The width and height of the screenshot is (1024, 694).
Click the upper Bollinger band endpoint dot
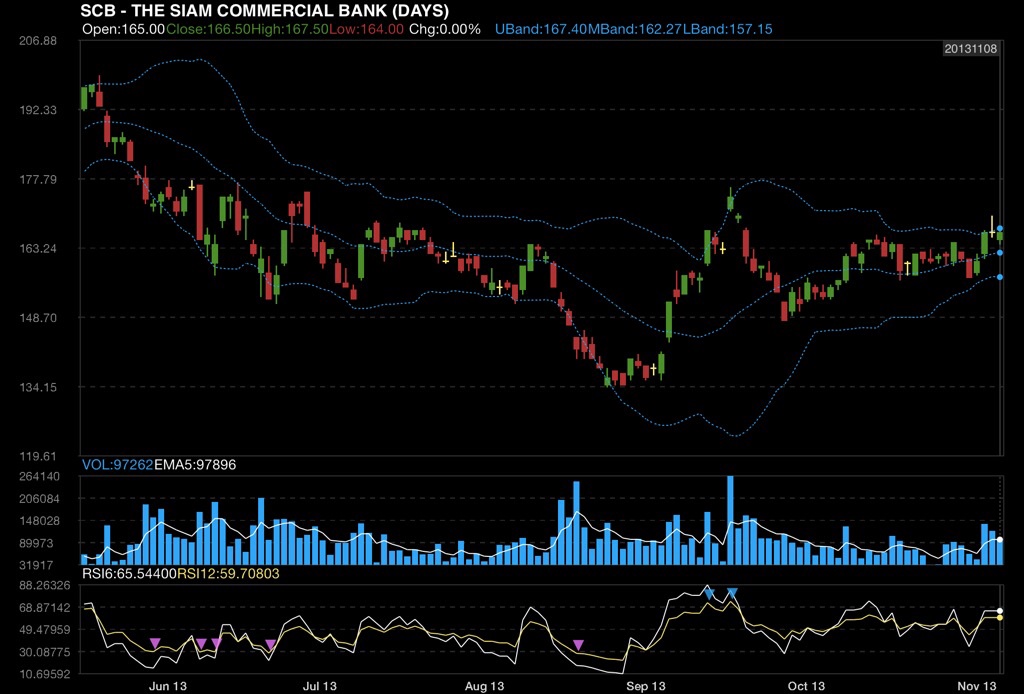pos(1000,229)
